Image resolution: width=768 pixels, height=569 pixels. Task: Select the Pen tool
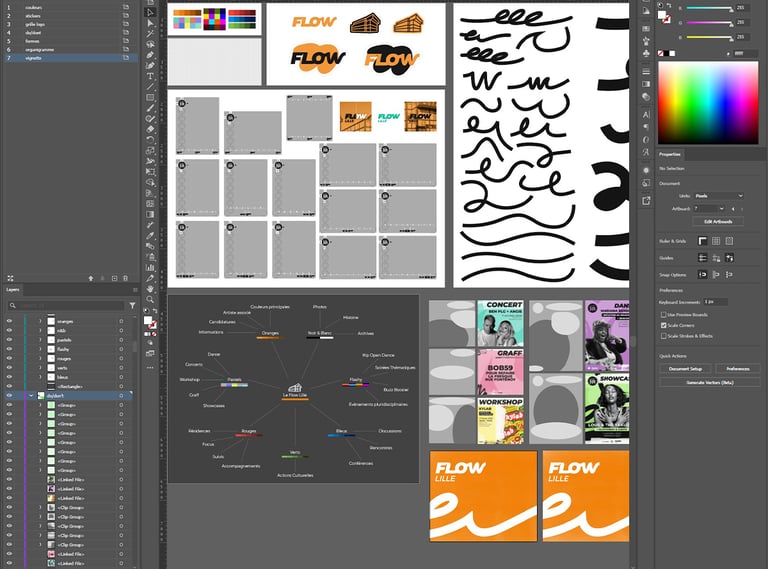(150, 55)
